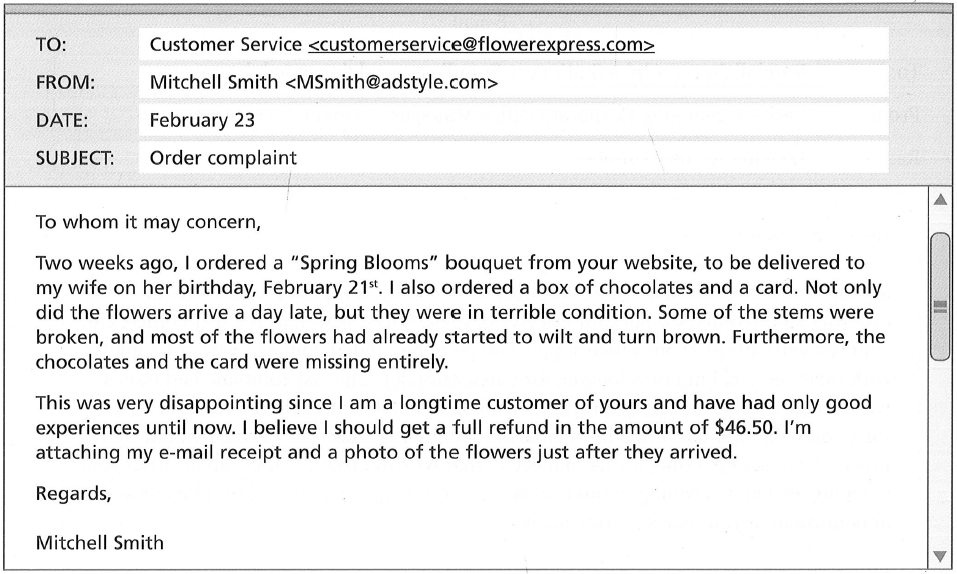957x574 pixels.
Task: Click the vertical scrollbar thumb
Action: [941, 297]
